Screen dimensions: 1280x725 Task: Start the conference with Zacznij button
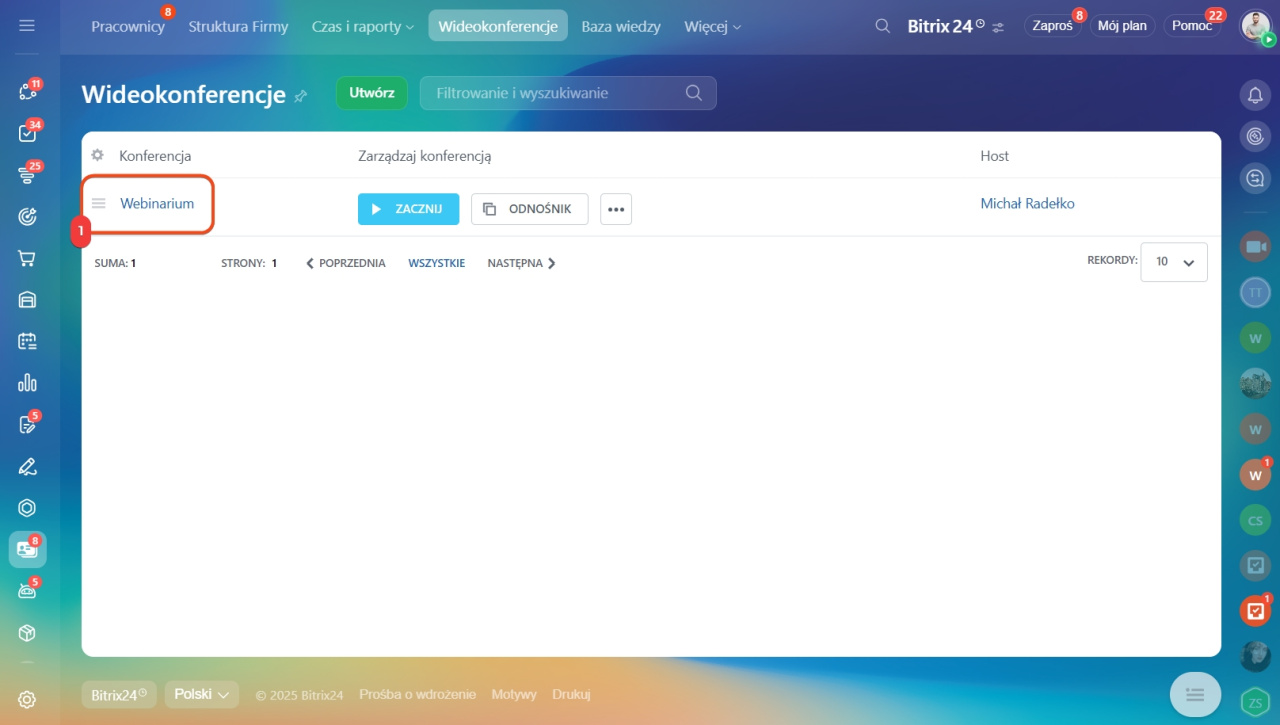coord(408,209)
